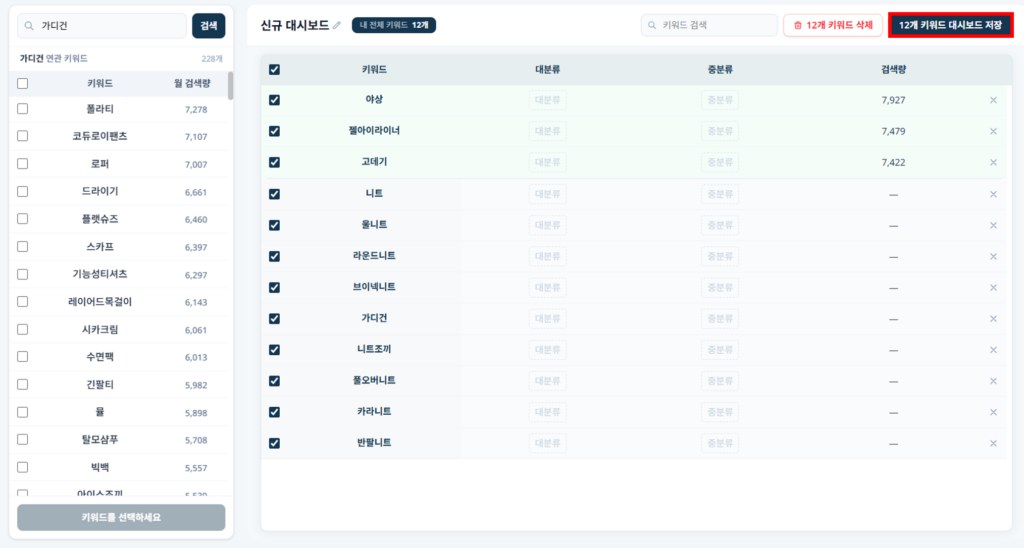Click the pencil icon beside 신규 대시보드
Screen dimensions: 1024x548
(337, 26)
